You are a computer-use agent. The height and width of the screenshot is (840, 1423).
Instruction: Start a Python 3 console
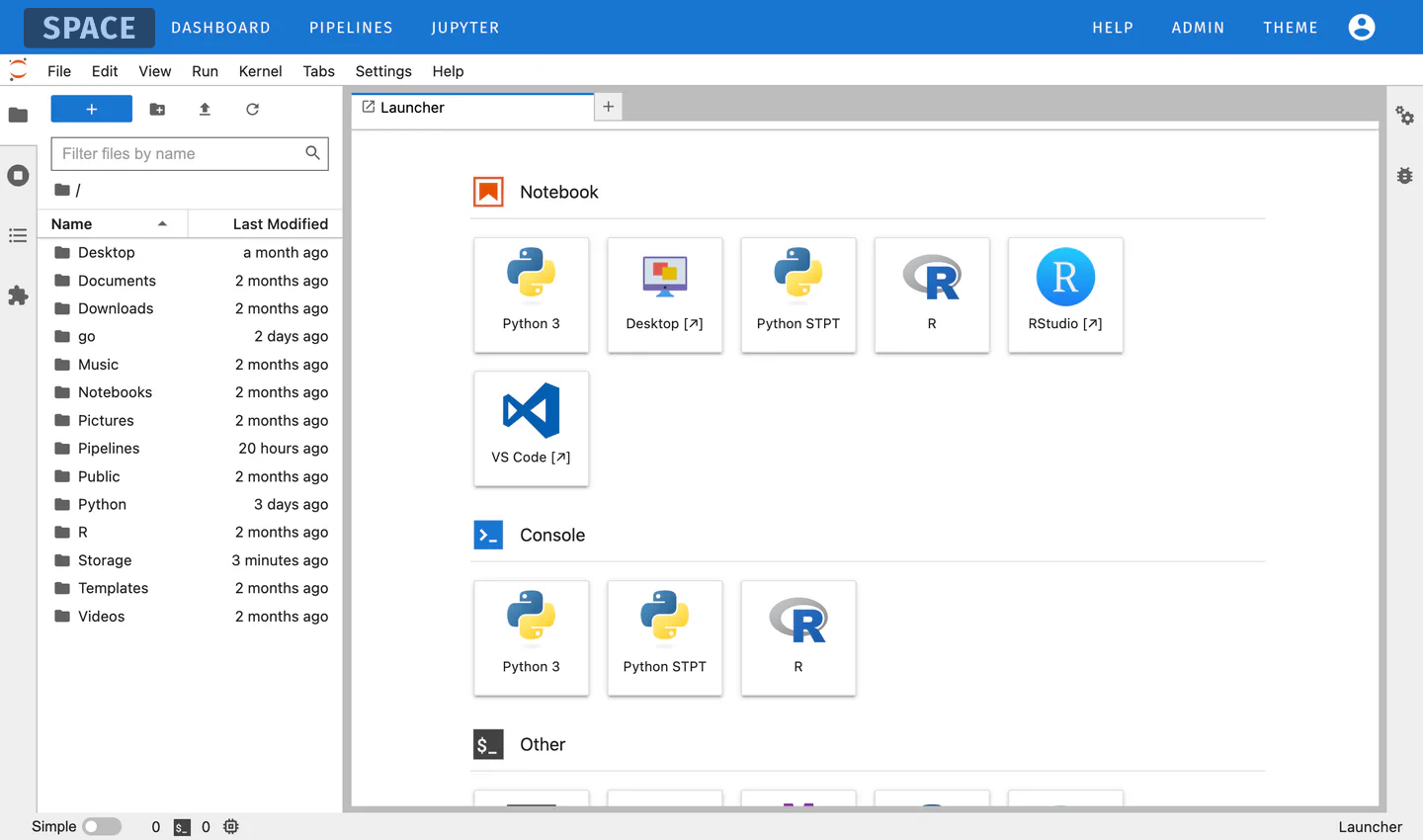click(532, 637)
